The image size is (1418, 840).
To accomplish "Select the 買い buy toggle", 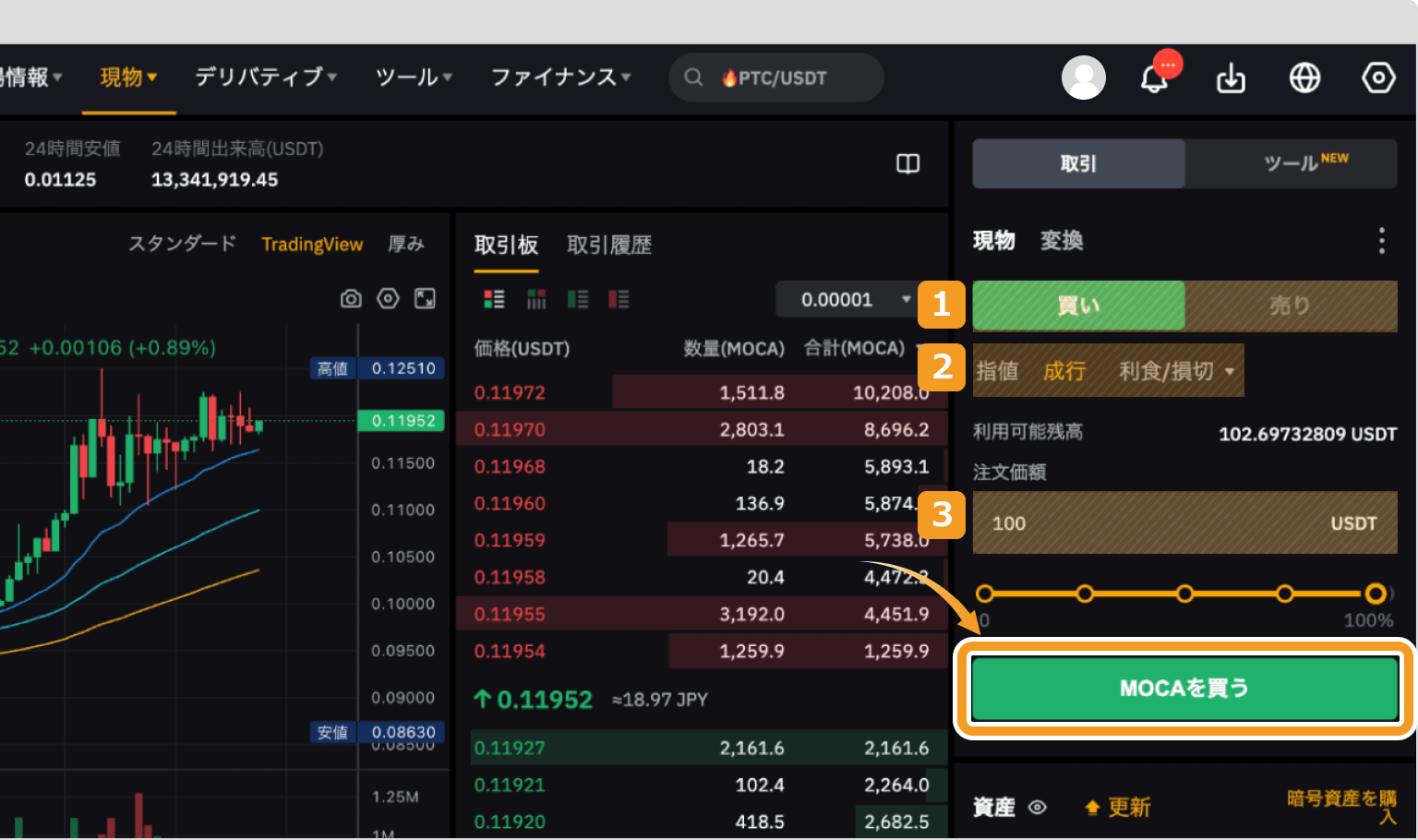I will point(1078,306).
